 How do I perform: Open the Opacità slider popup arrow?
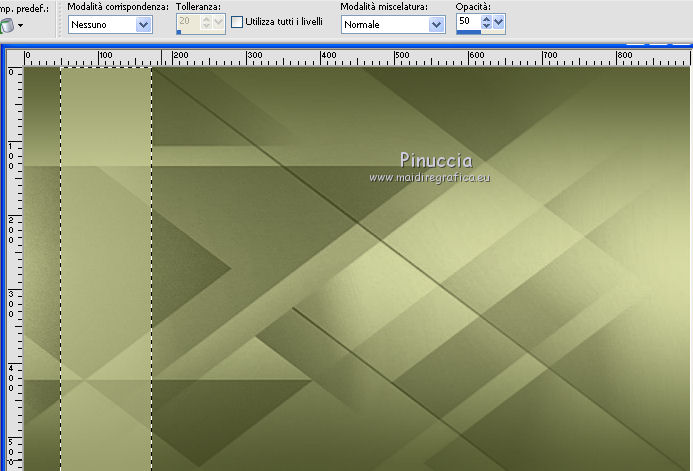tap(499, 22)
